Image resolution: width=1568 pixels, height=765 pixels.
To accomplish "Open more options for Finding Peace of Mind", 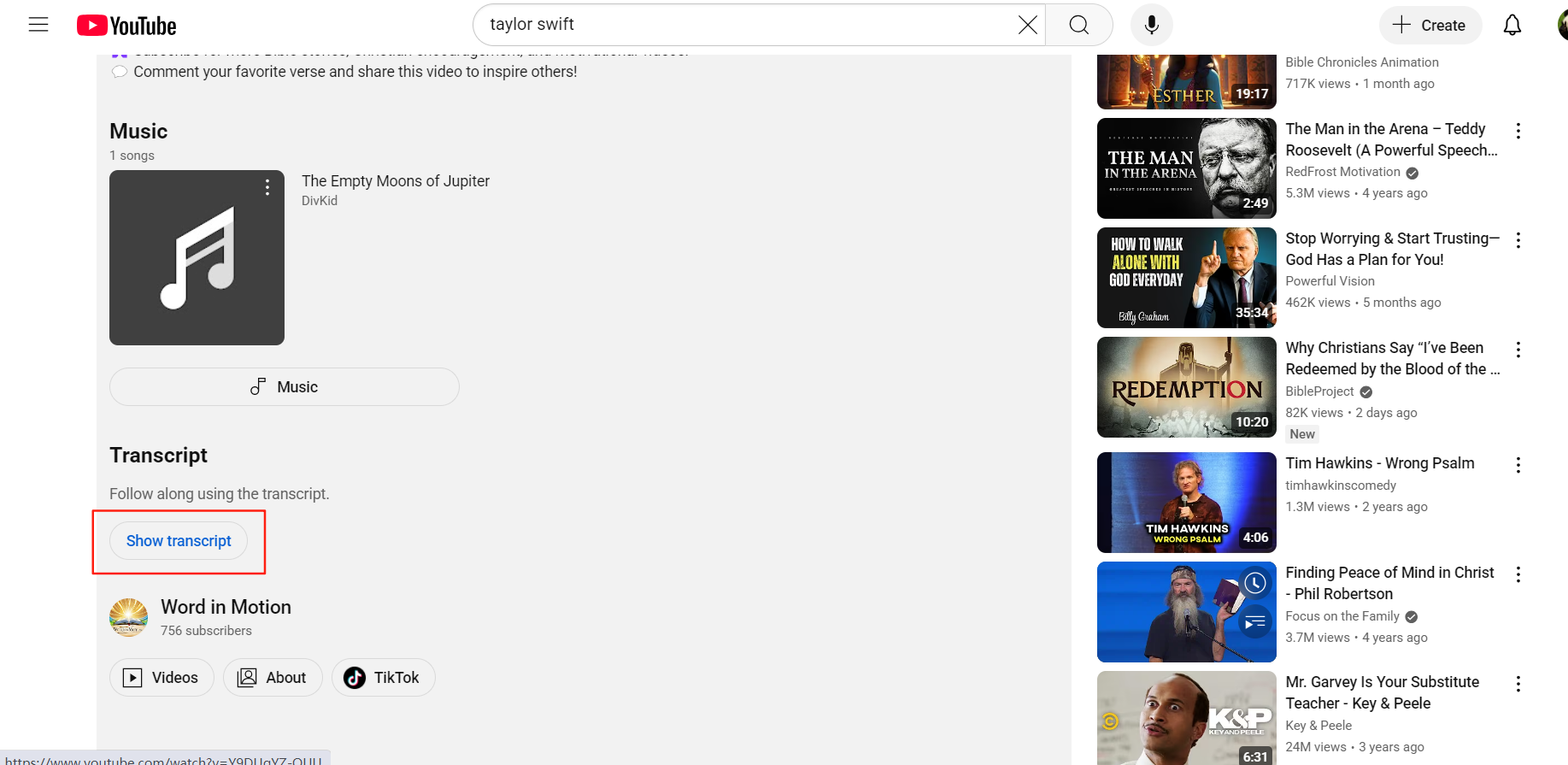I will [1518, 574].
